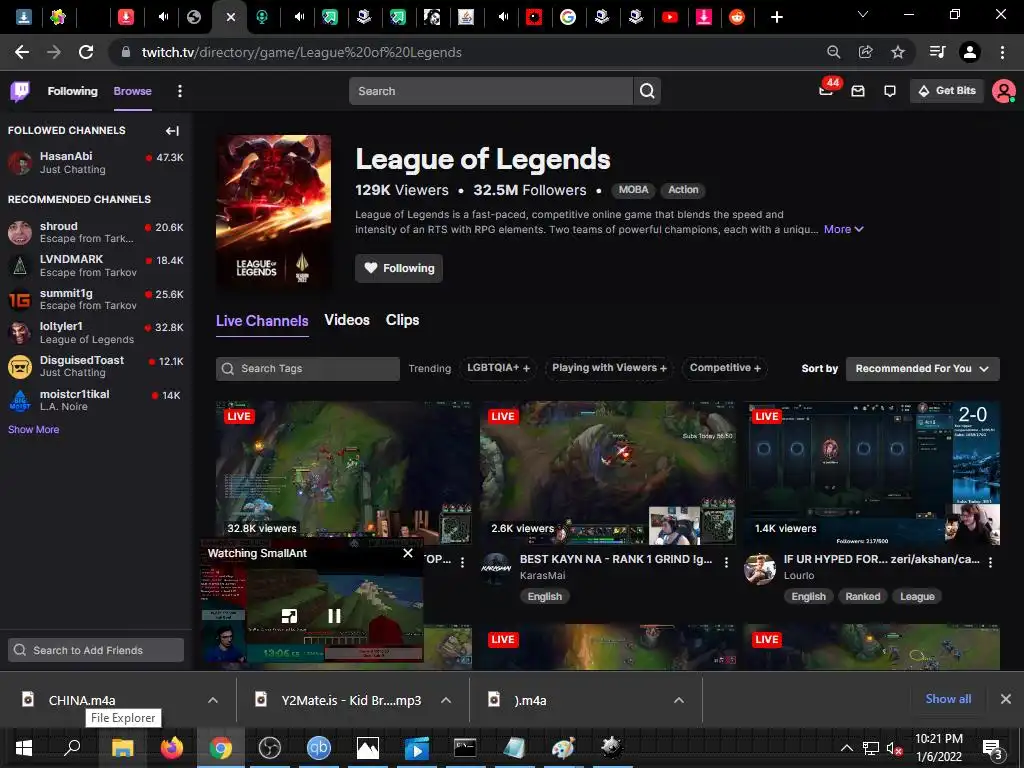Select the Videos tab
This screenshot has width=1024, height=768.
pyautogui.click(x=347, y=320)
